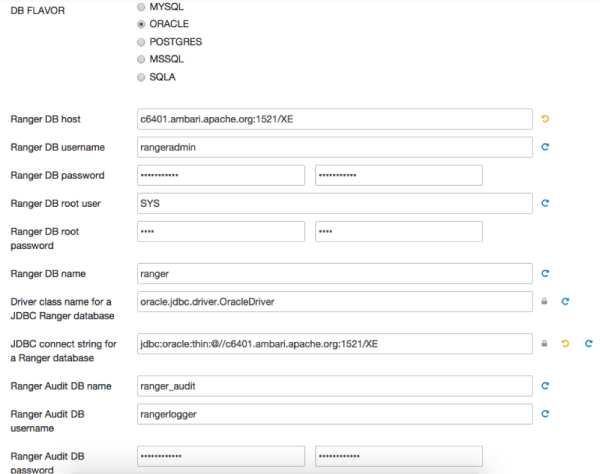Viewport: 600px width, 474px height.
Task: Click the Ranger Audit DB name input
Action: pos(334,385)
